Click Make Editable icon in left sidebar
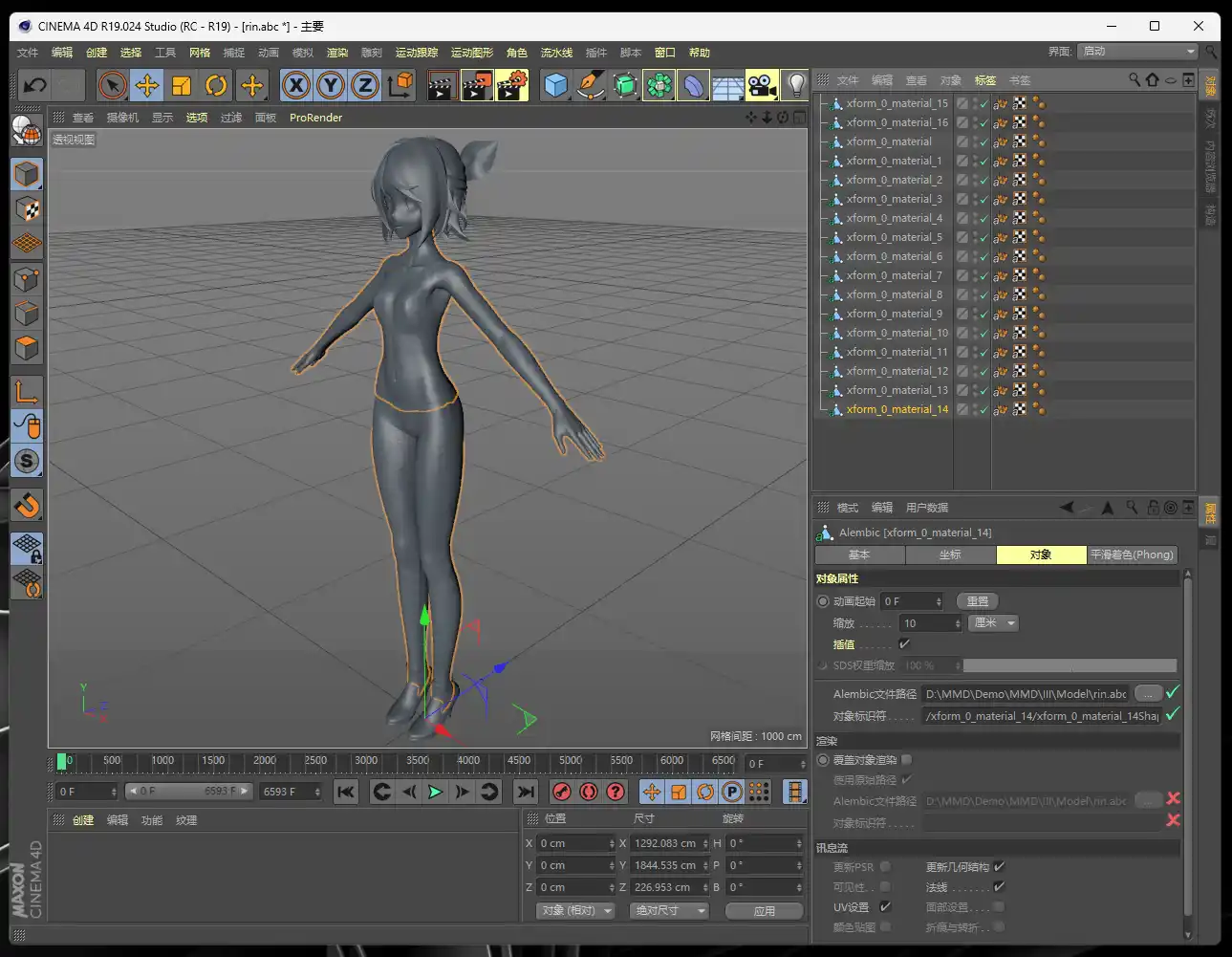This screenshot has height=957, width=1232. point(27,130)
